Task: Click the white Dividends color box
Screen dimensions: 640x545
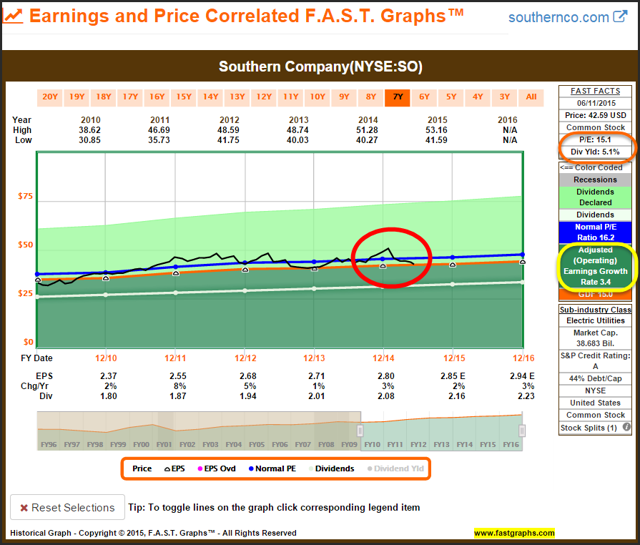Action: click(595, 215)
